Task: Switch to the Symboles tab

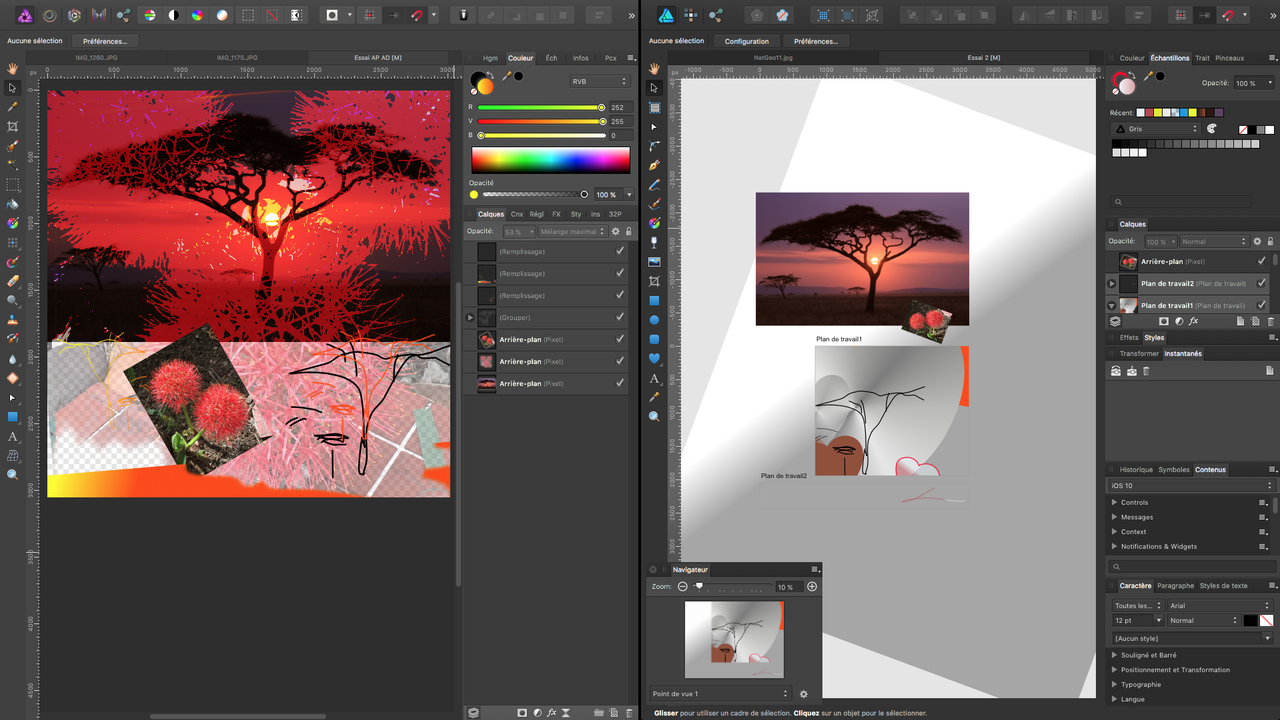Action: click(1174, 469)
